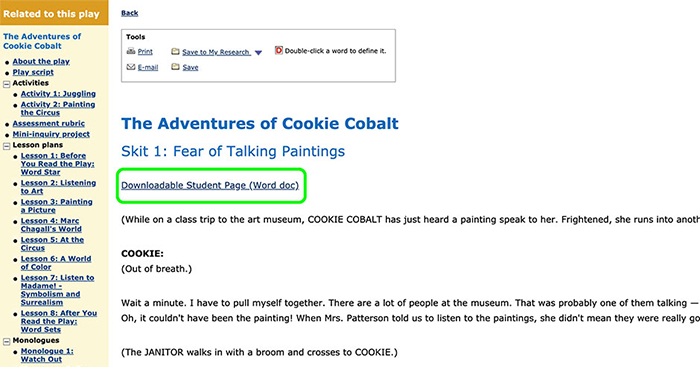Select Lesson 4: Marc Chagall's World
The image size is (700, 367).
coord(51,225)
